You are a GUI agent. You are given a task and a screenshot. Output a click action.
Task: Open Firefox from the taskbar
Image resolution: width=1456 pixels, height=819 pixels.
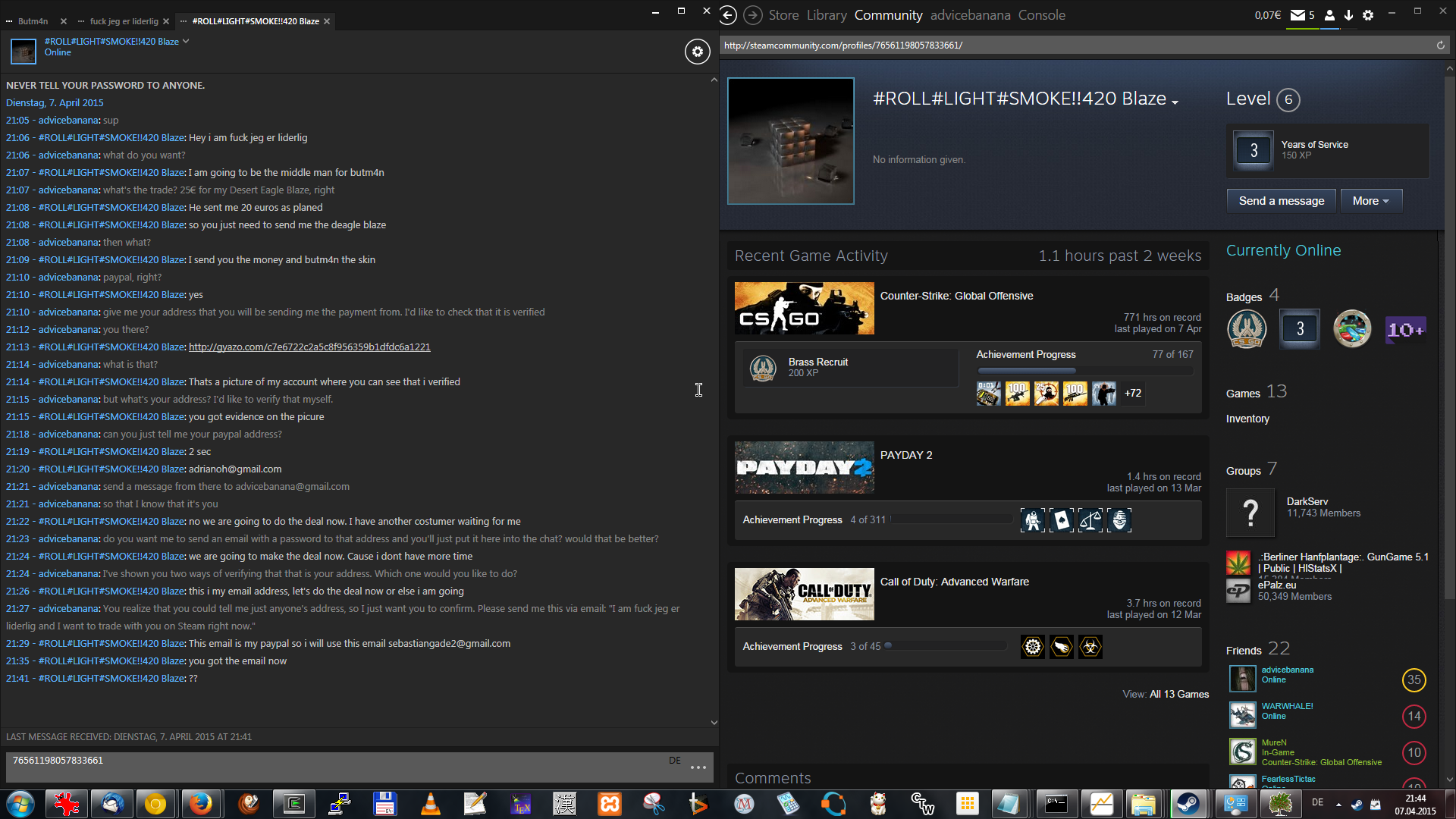tap(200, 804)
